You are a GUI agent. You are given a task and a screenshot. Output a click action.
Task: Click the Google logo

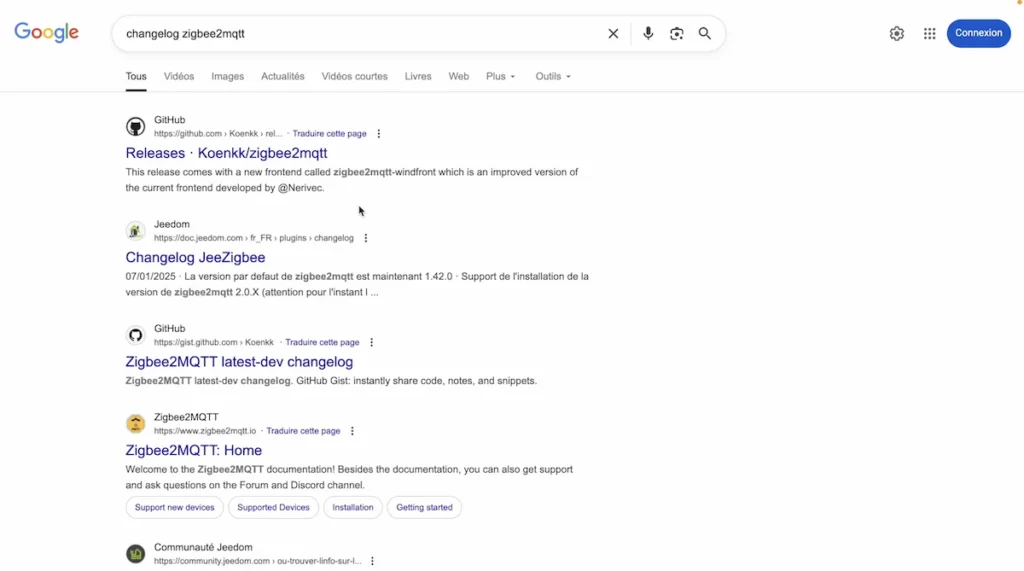[46, 33]
